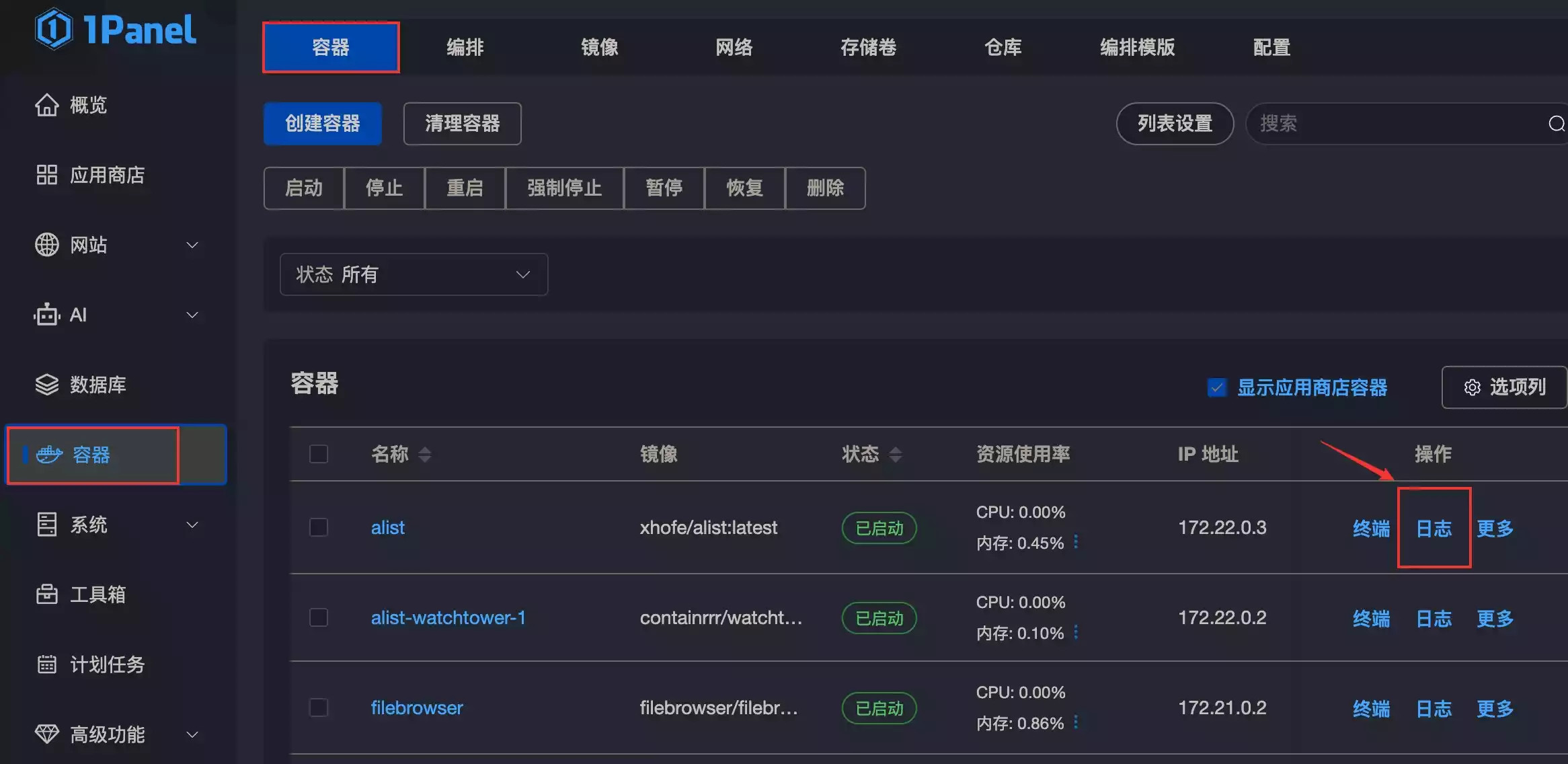Click resource details dots for alist

[1076, 541]
